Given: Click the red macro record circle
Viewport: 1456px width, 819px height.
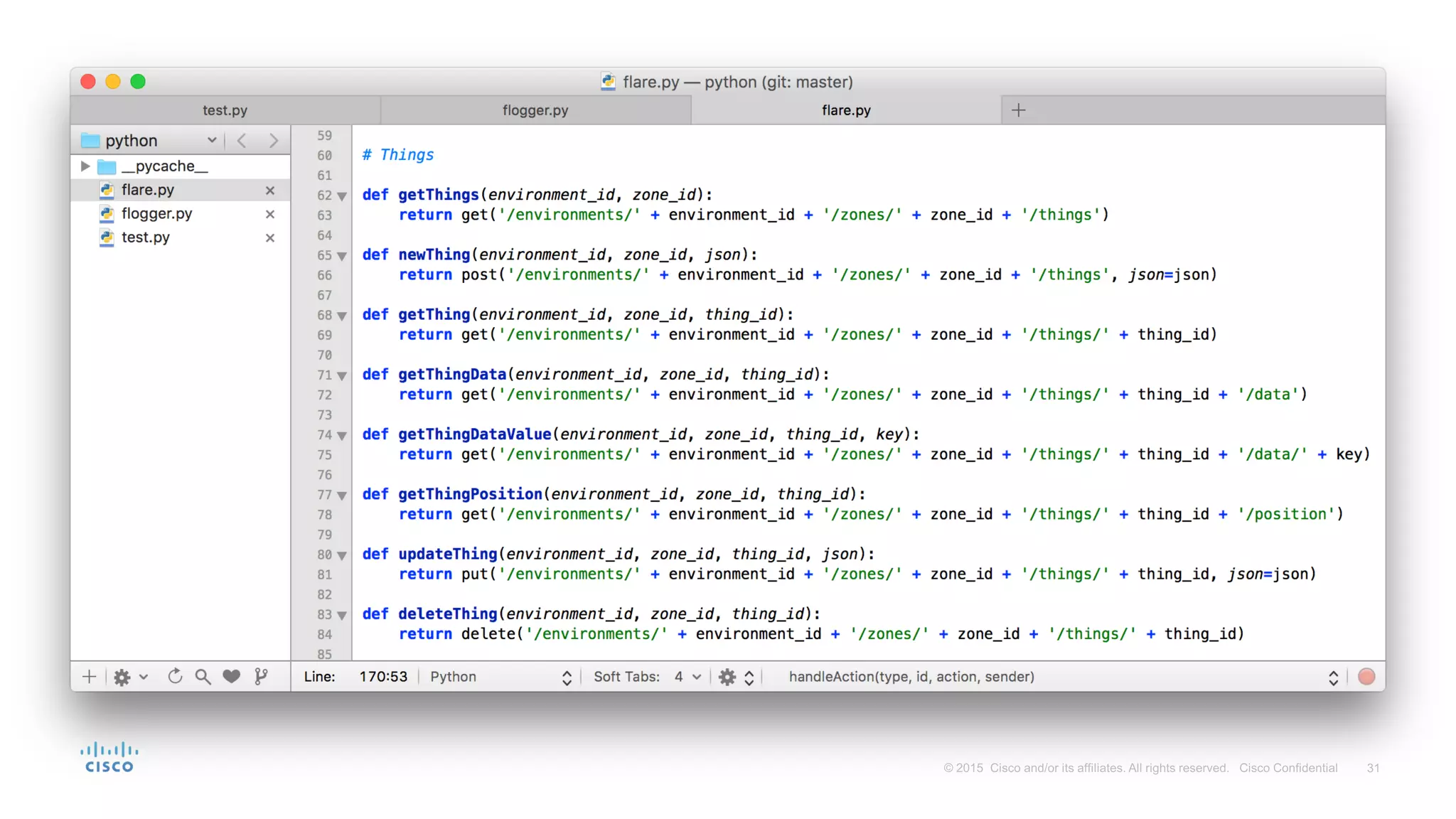Looking at the screenshot, I should (1366, 677).
